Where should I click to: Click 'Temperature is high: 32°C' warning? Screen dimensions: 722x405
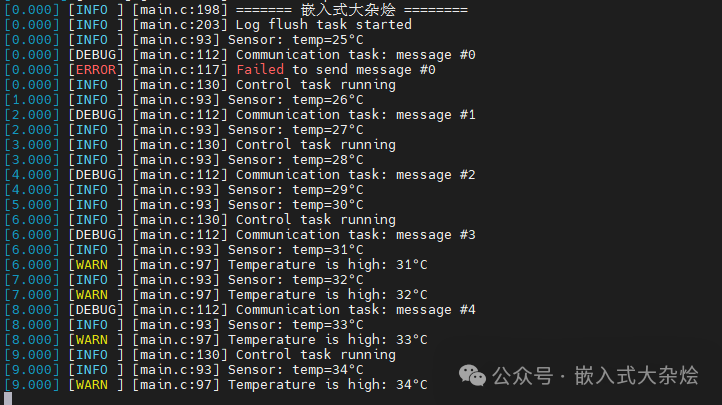pyautogui.click(x=328, y=295)
